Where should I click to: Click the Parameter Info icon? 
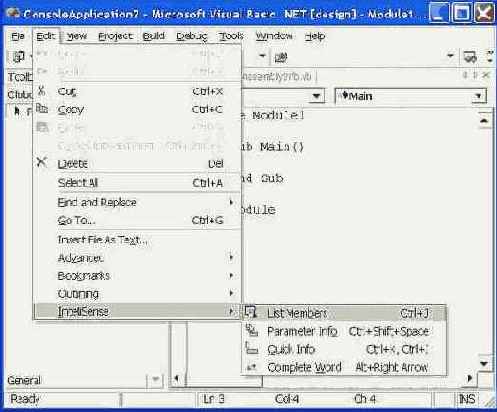[252, 330]
